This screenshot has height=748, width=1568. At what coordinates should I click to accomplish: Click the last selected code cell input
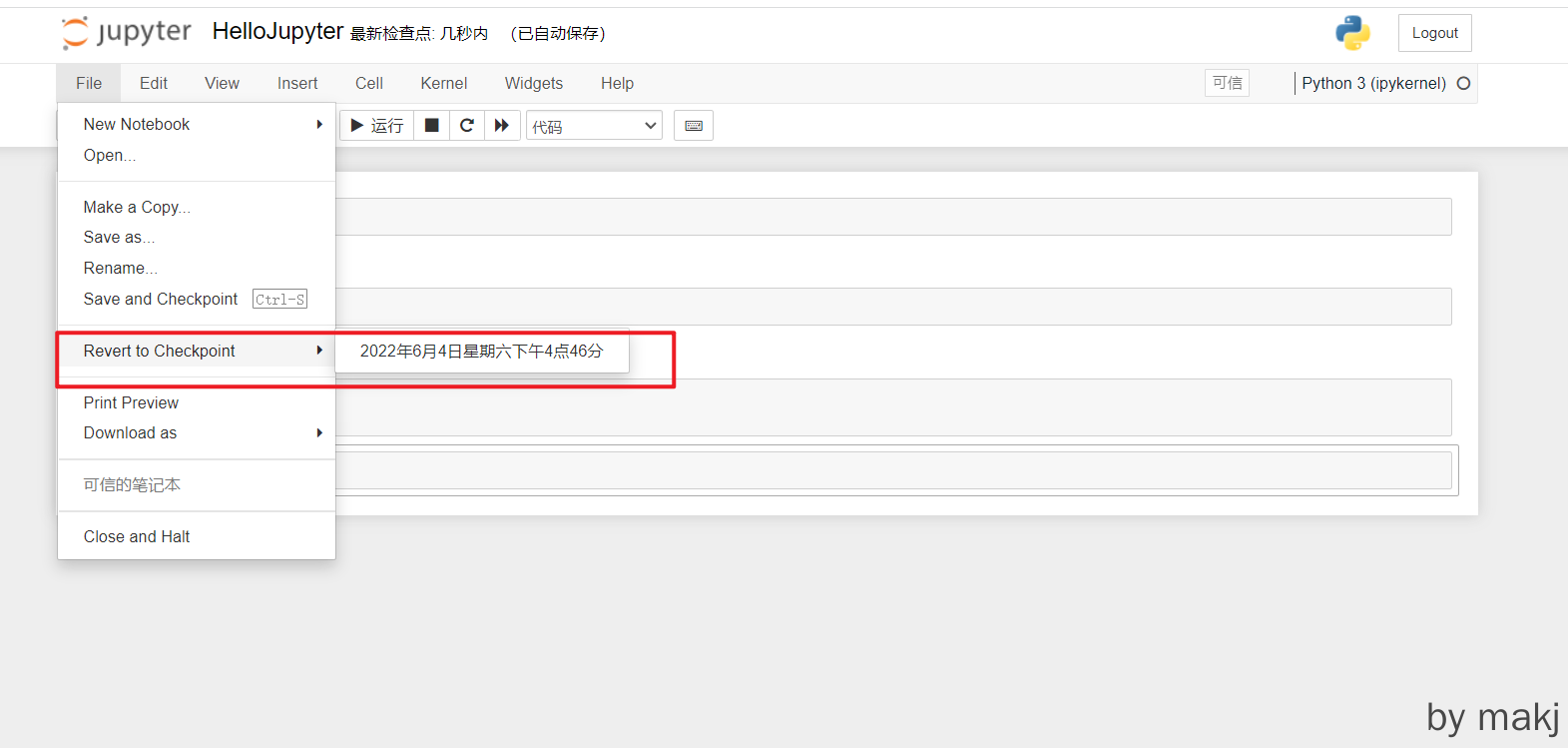pos(892,470)
